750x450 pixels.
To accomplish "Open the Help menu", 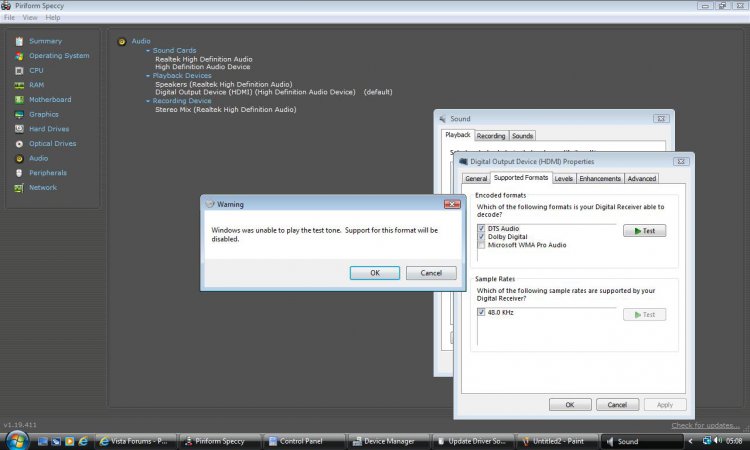I will (53, 18).
